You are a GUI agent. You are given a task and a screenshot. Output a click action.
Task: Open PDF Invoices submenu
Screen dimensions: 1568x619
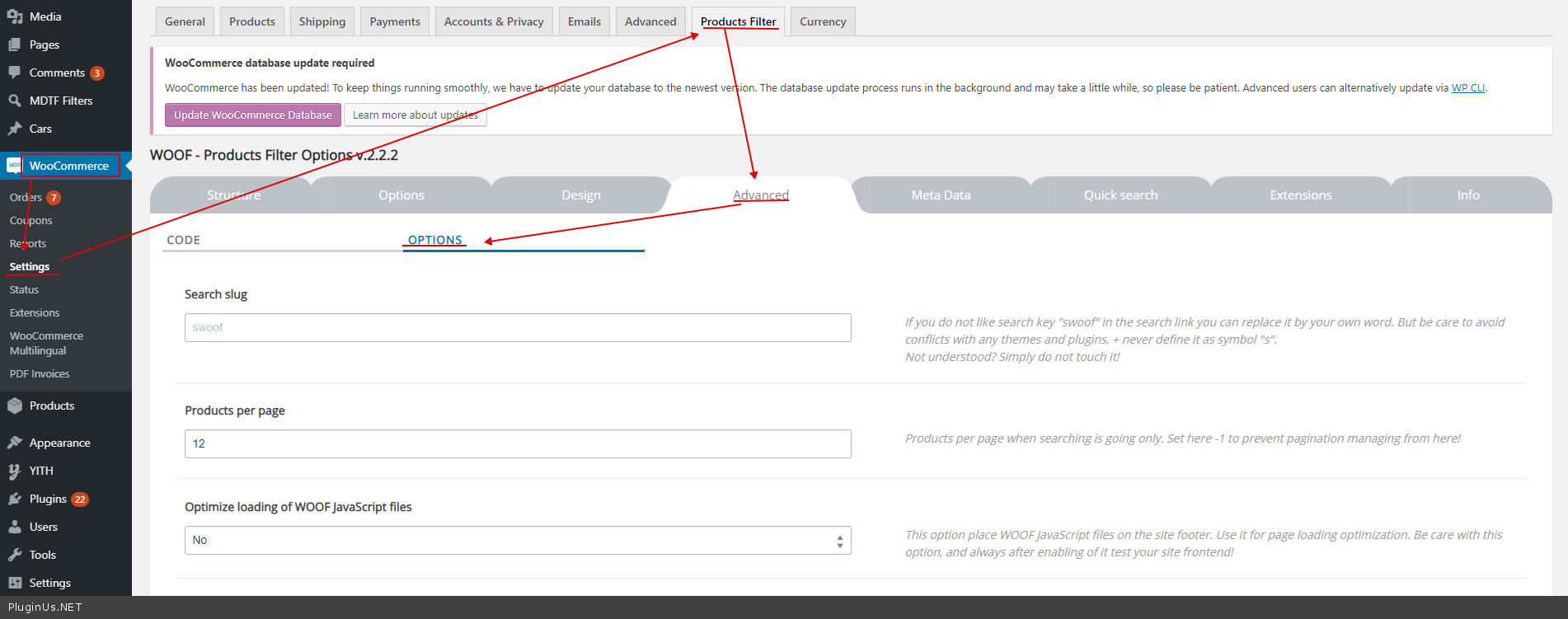(40, 373)
